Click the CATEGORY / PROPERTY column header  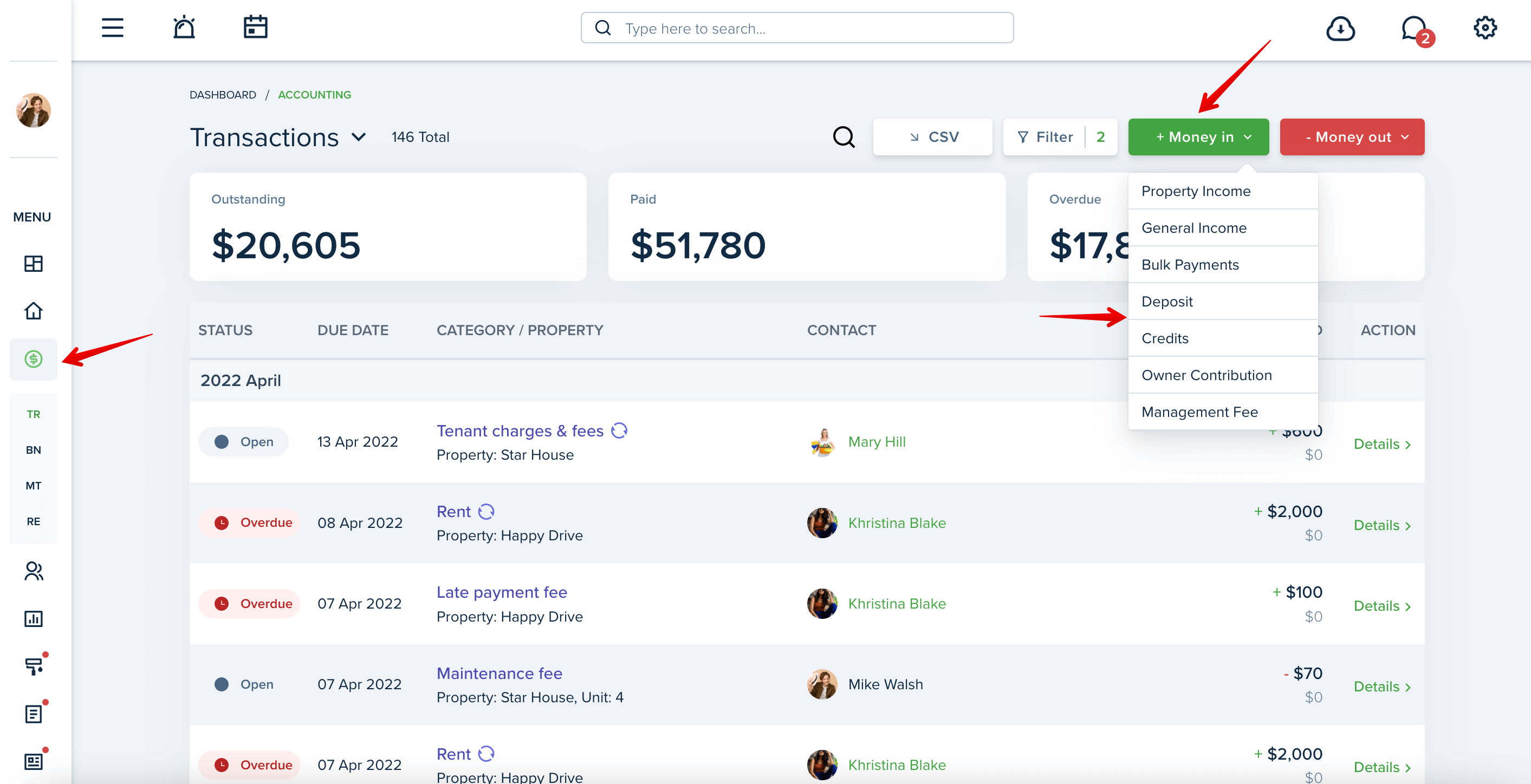(x=520, y=330)
